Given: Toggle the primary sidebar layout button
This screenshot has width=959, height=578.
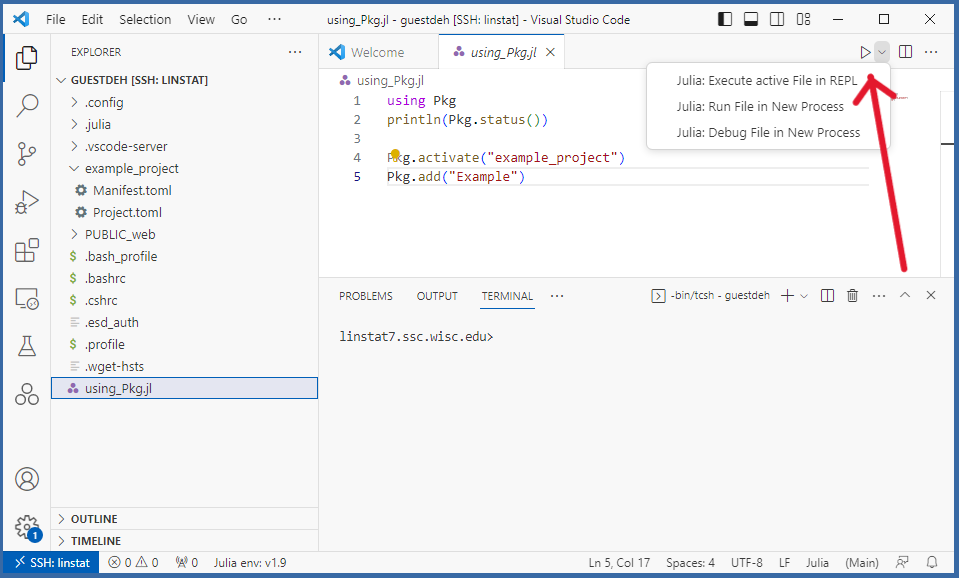Looking at the screenshot, I should (x=726, y=19).
